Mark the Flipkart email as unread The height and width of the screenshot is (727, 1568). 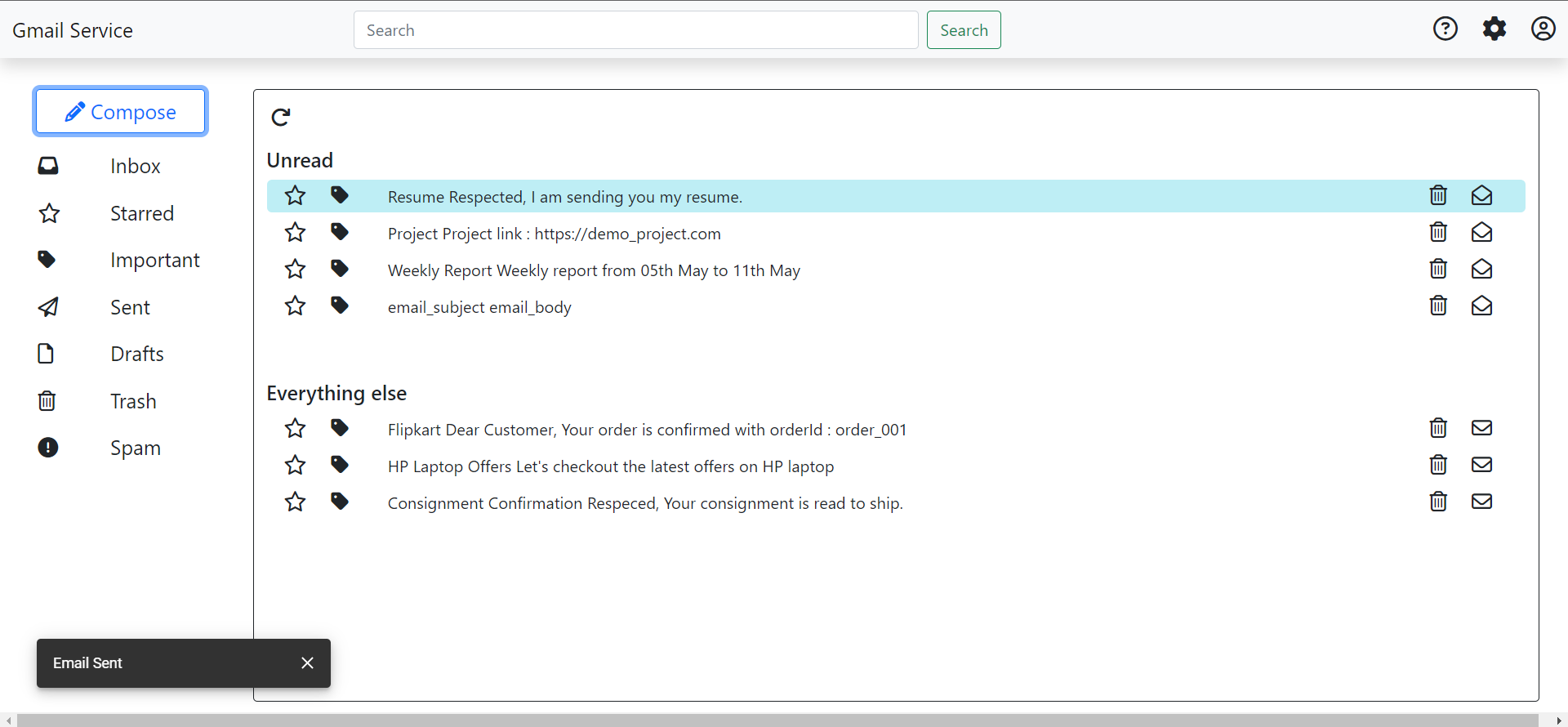[1481, 428]
